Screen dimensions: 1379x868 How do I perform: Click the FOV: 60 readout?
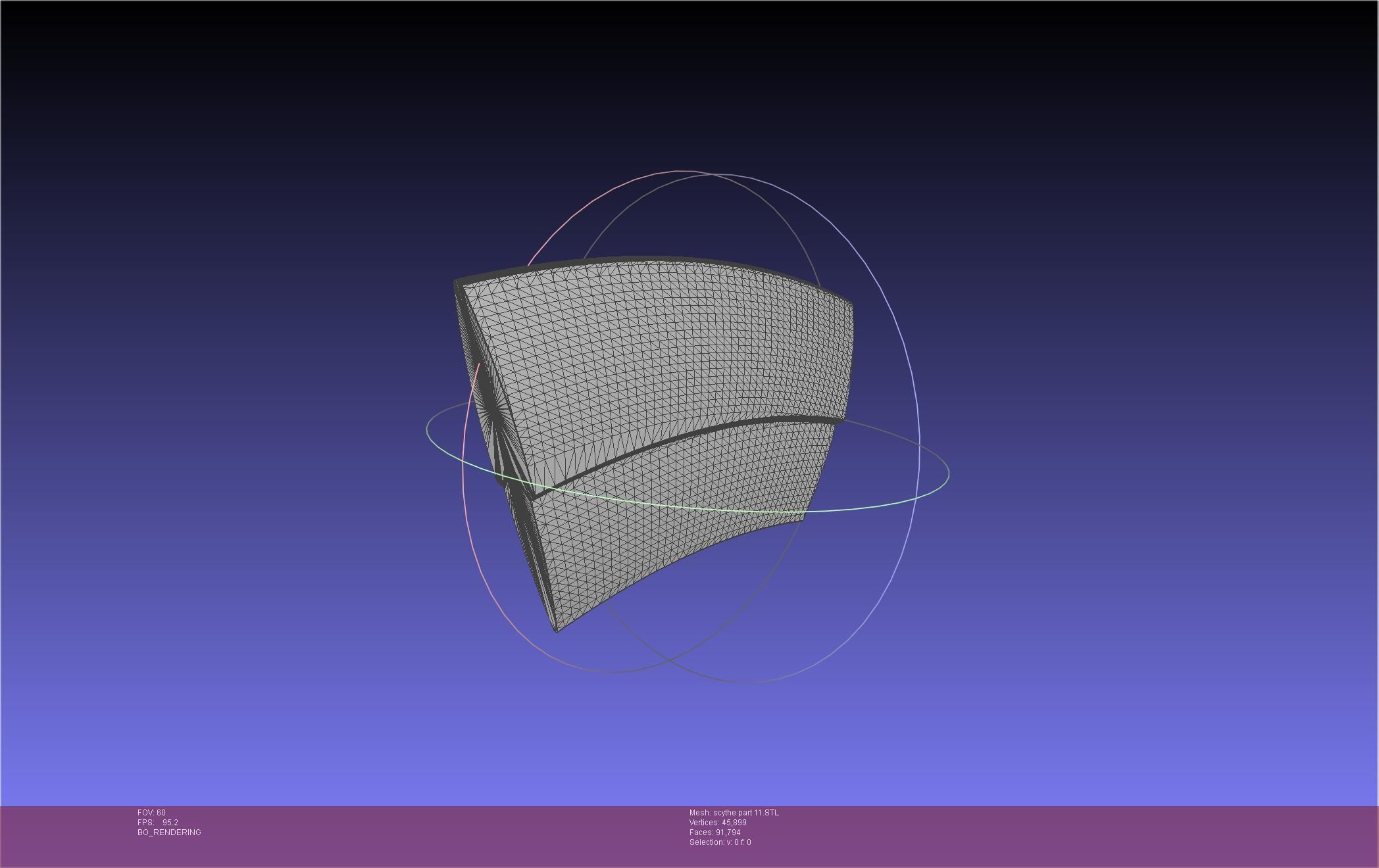151,813
